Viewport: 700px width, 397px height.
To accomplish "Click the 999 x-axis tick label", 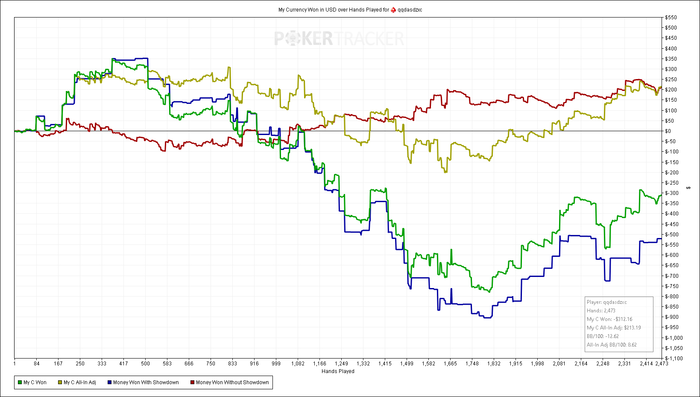I will click(x=276, y=364).
